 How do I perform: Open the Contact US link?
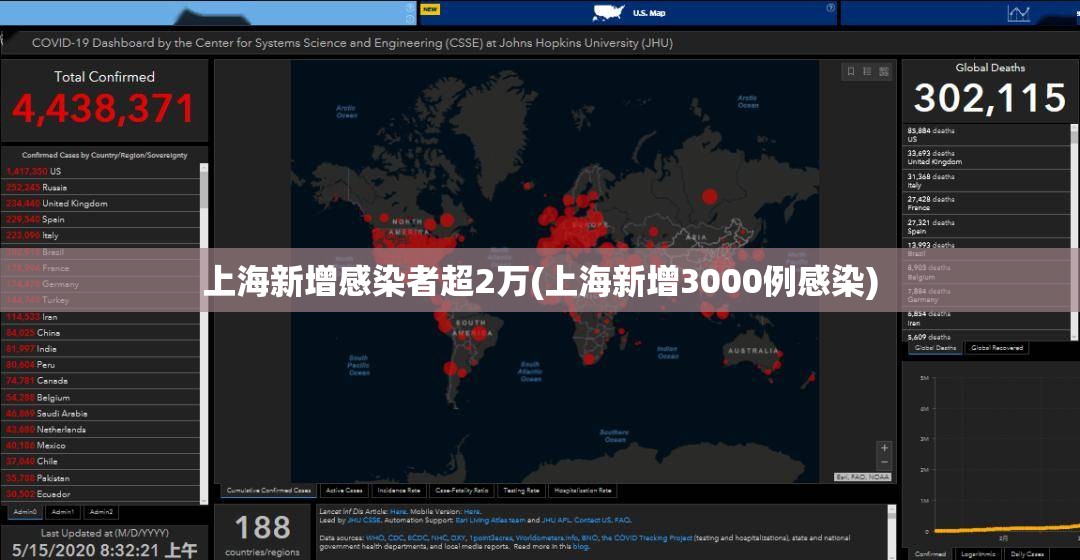[592, 521]
